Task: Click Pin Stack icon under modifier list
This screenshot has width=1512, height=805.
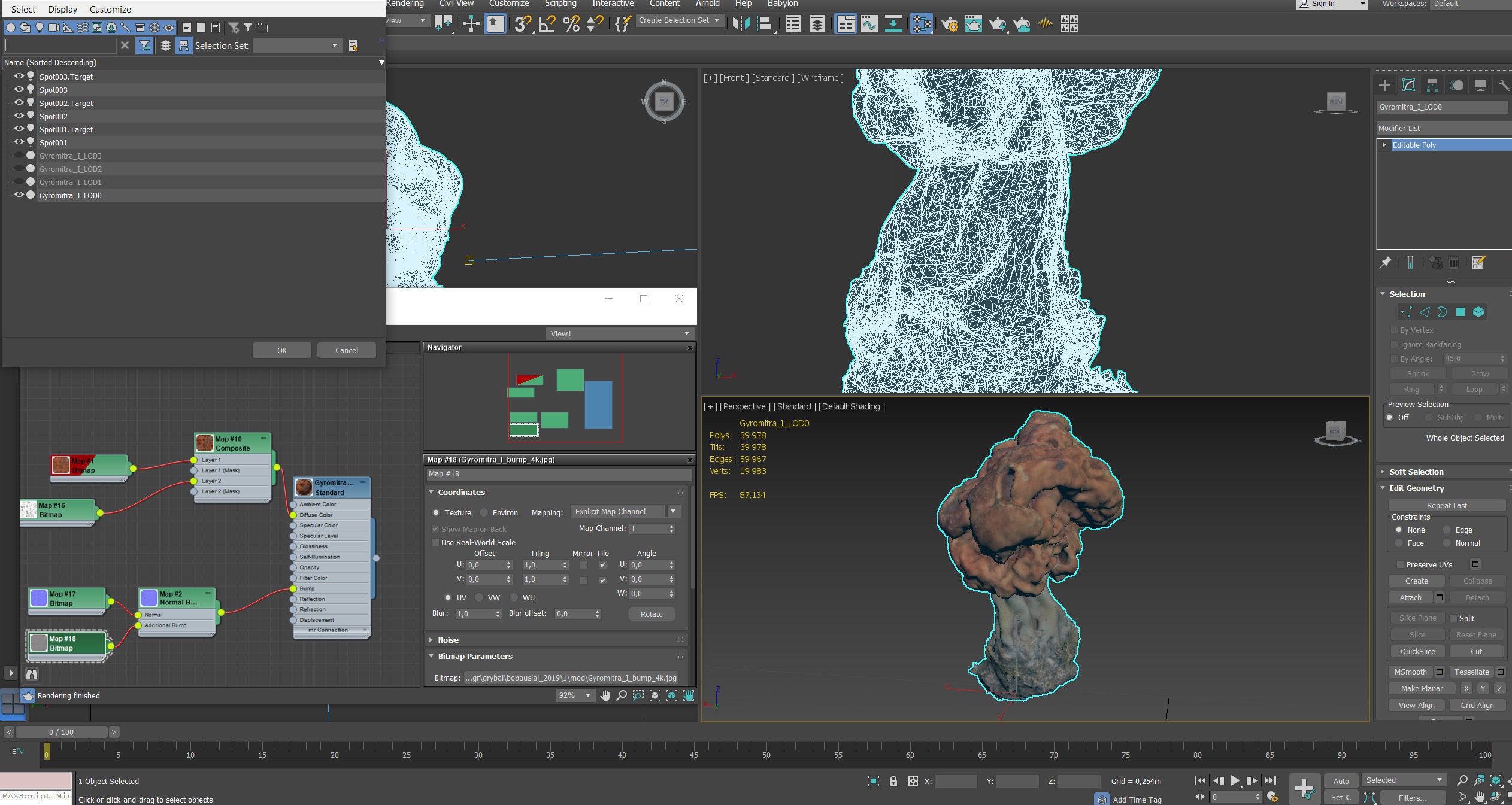Action: tap(1385, 262)
